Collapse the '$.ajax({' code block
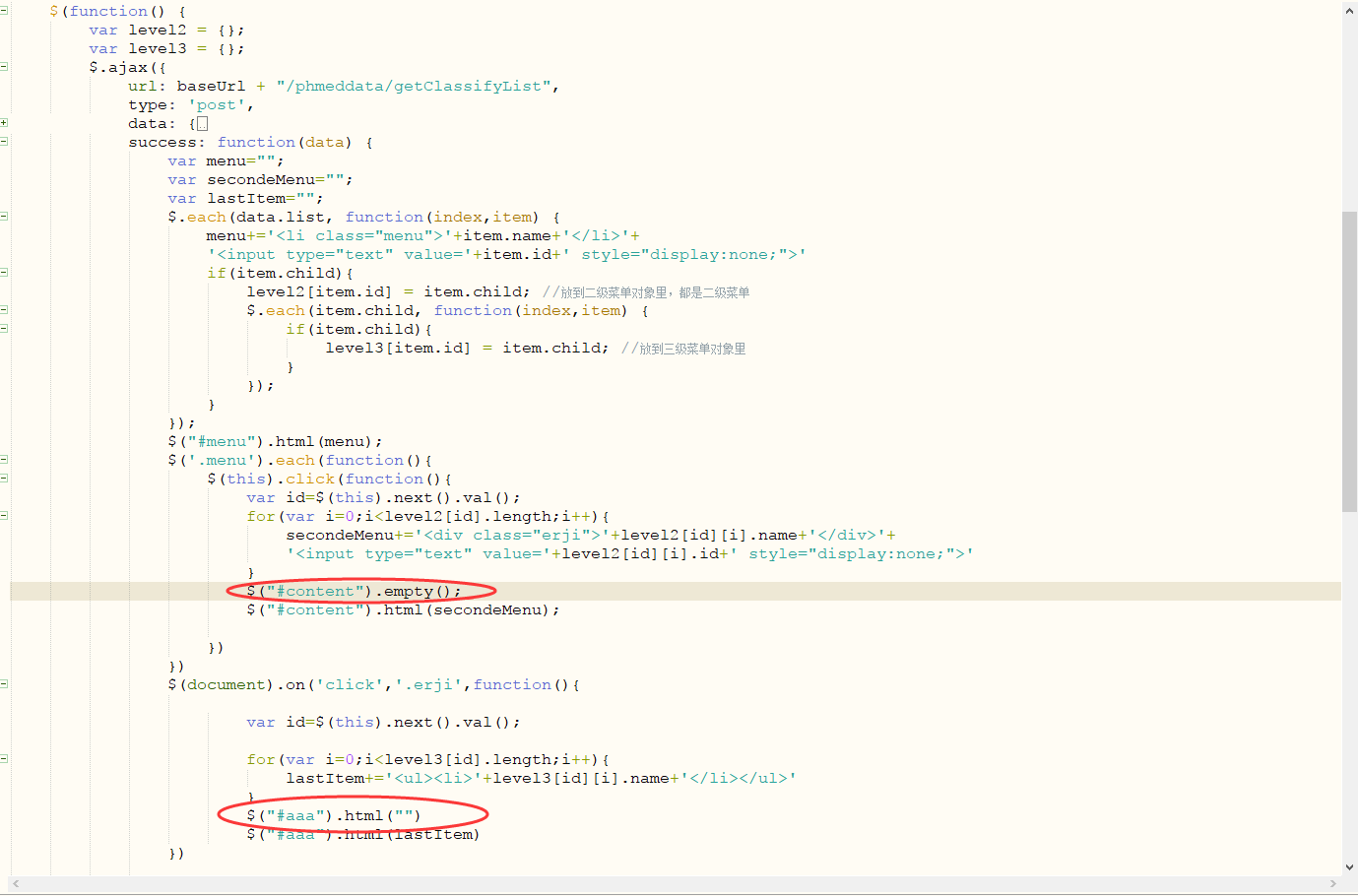1358x896 pixels. tap(4, 67)
